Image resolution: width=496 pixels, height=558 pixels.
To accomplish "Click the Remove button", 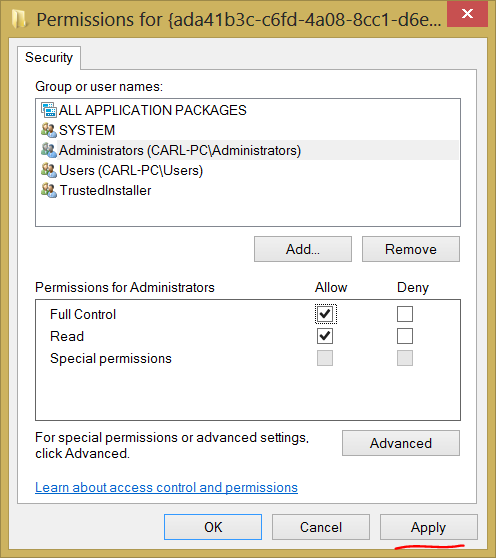I will [x=411, y=249].
